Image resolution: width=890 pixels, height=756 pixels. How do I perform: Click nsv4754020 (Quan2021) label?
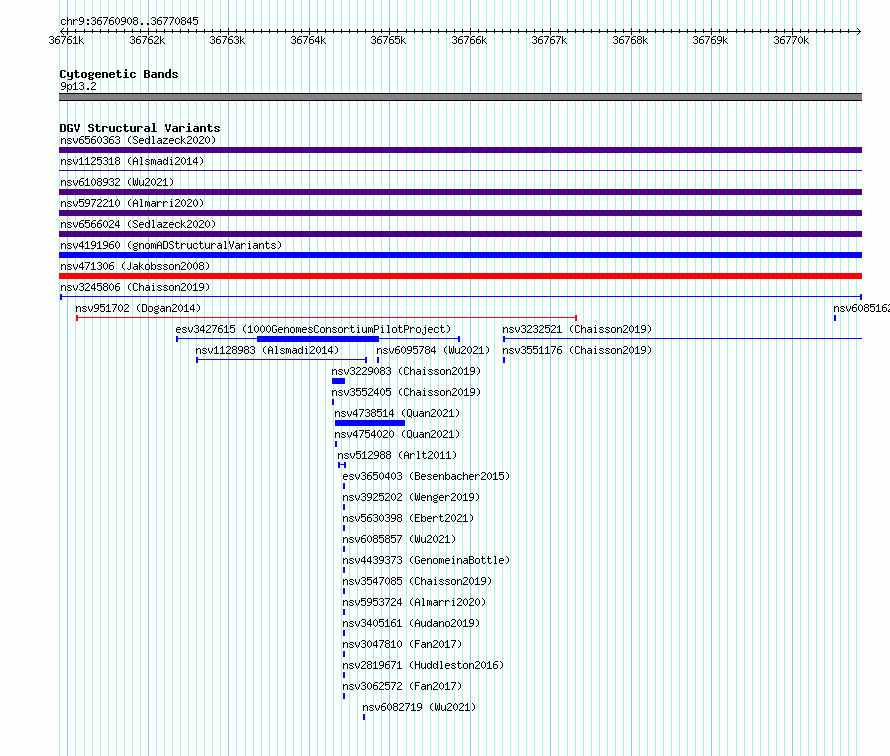click(x=397, y=434)
